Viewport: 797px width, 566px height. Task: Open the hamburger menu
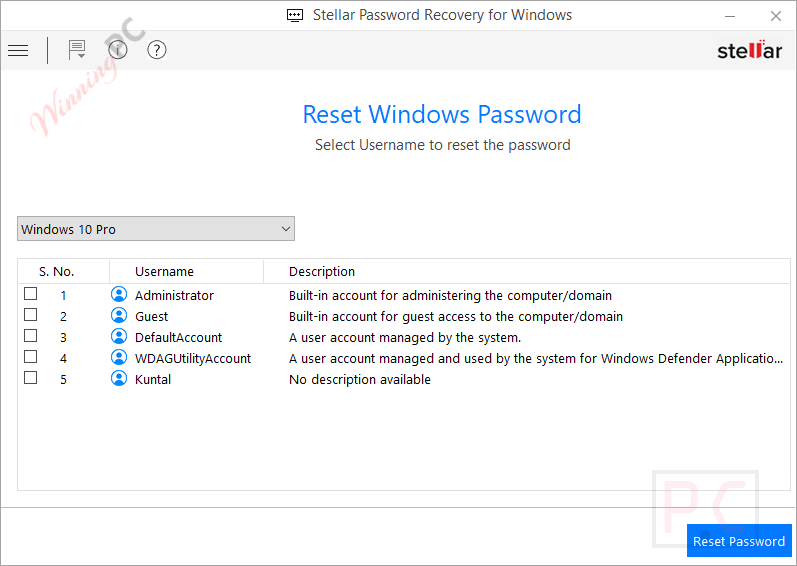point(18,50)
